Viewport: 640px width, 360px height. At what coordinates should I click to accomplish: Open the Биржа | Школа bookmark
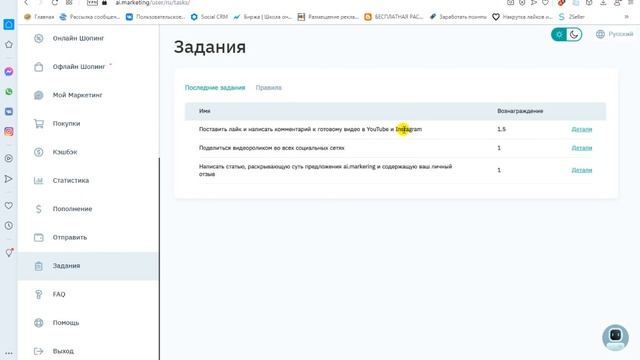coord(263,17)
